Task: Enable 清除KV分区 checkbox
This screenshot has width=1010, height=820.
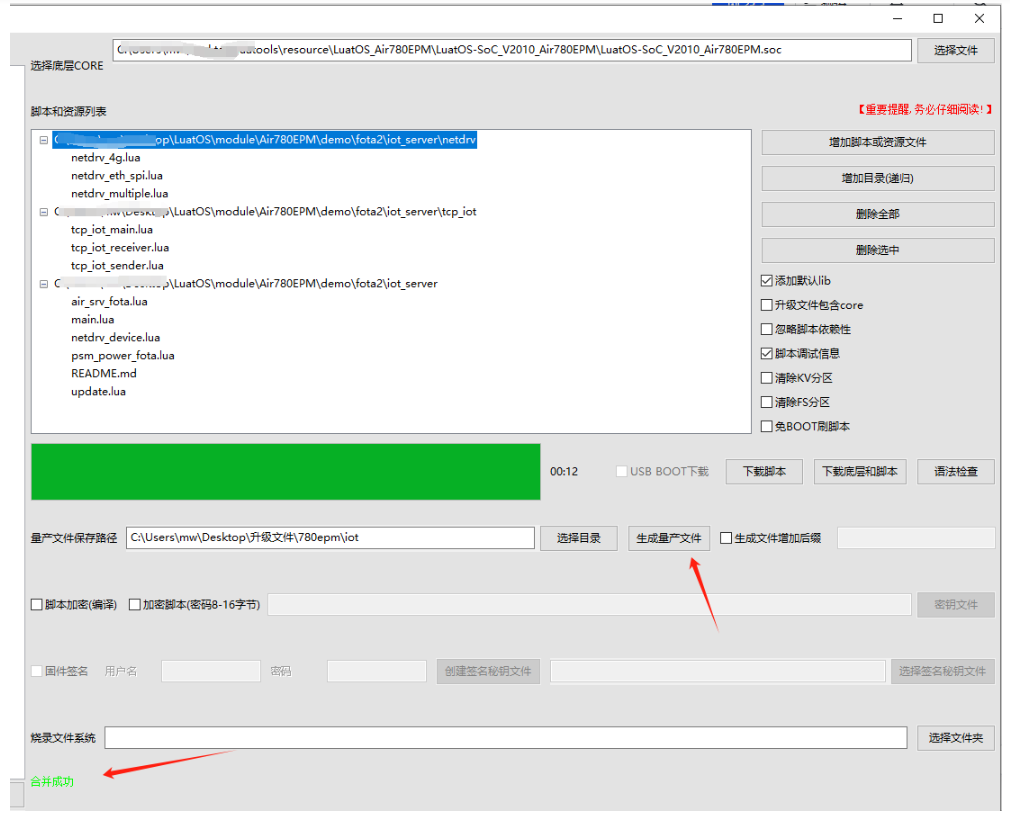Action: [x=767, y=378]
